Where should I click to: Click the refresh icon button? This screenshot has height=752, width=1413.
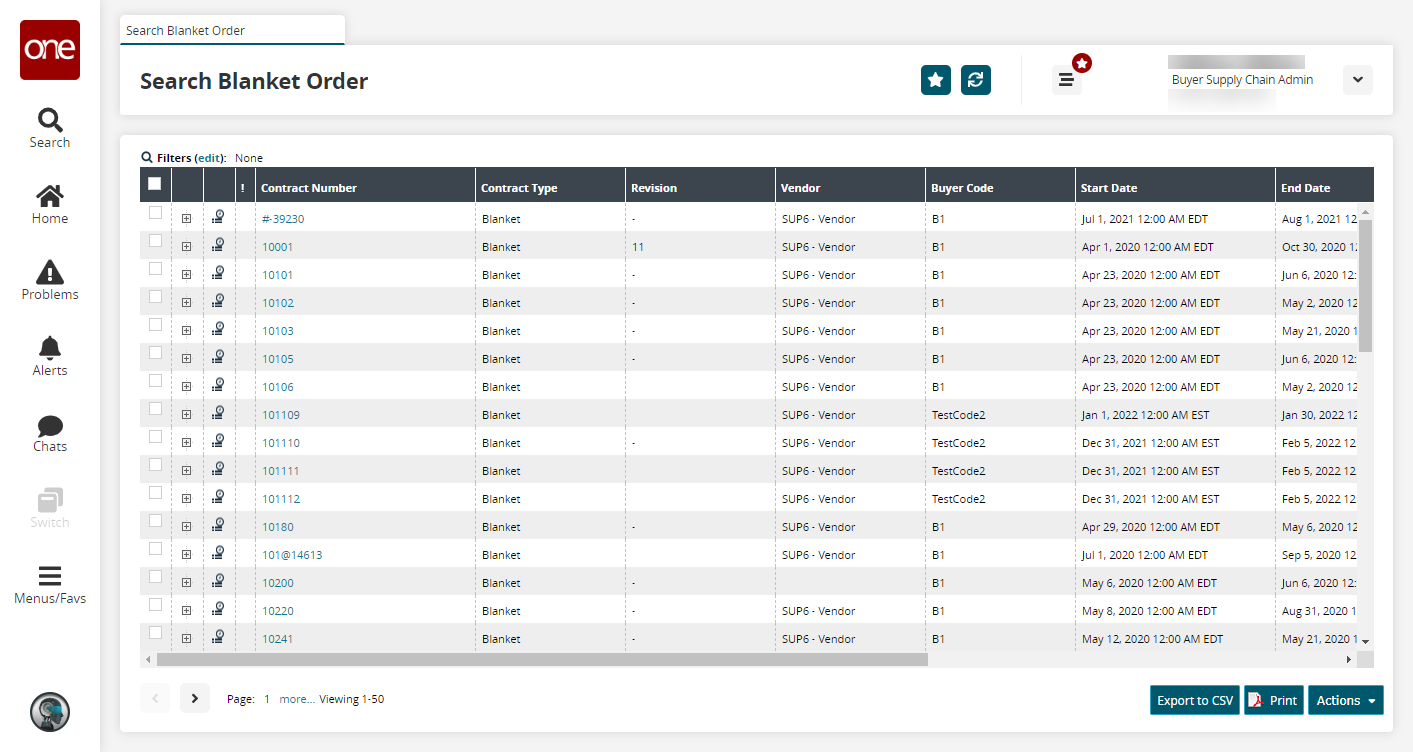976,80
